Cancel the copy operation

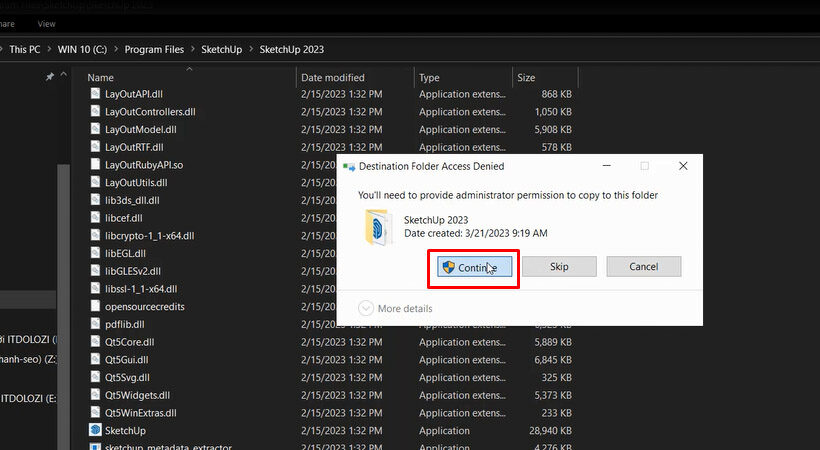pyautogui.click(x=643, y=267)
